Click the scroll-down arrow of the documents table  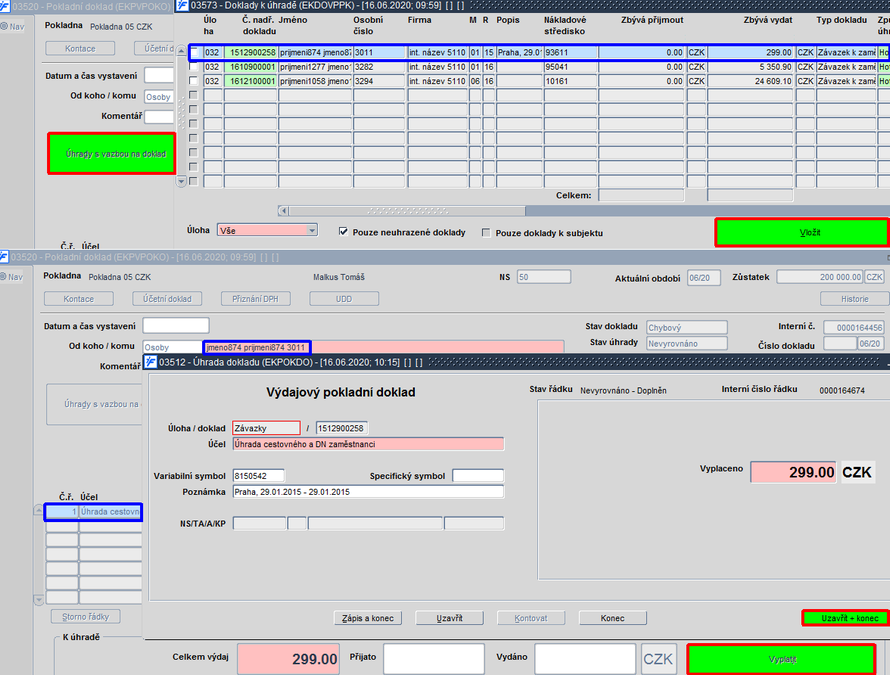point(181,182)
